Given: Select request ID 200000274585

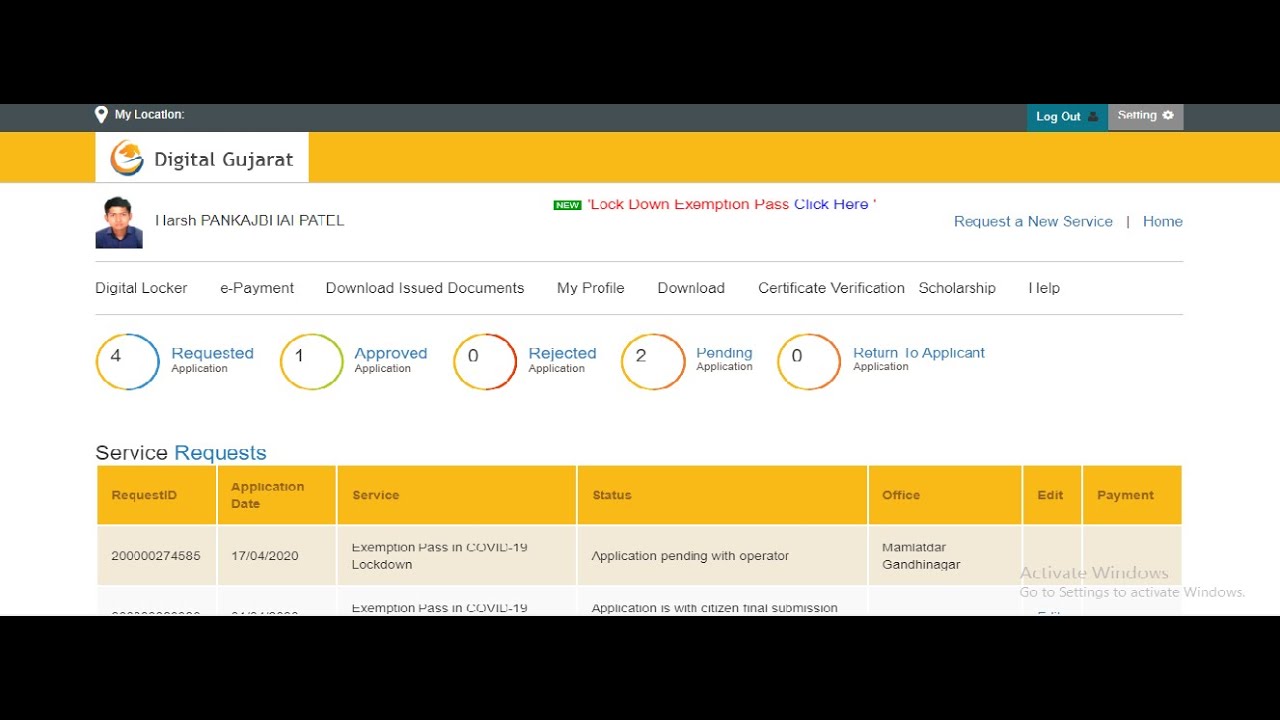Looking at the screenshot, I should pyautogui.click(x=156, y=556).
